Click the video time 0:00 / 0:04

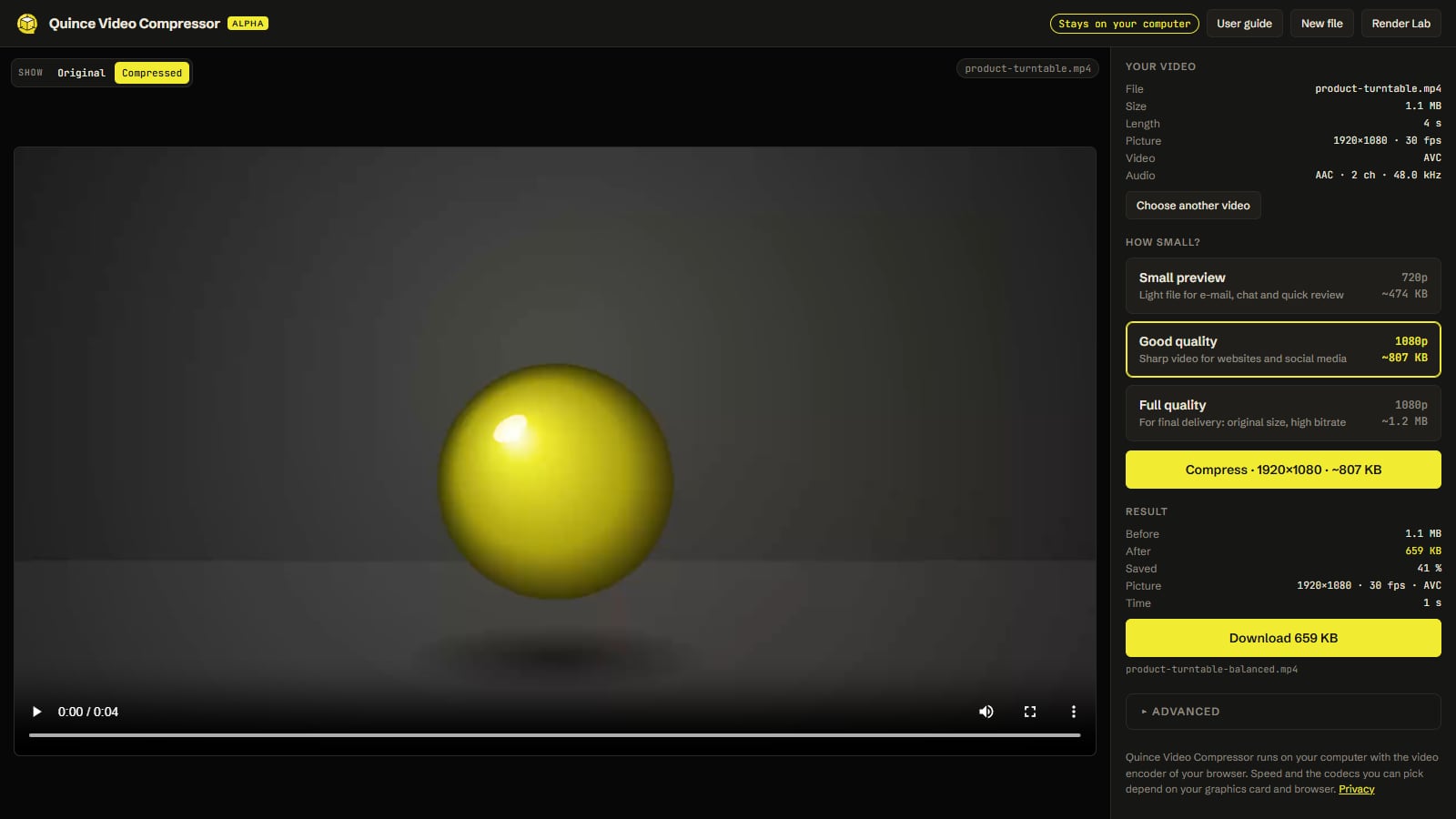(88, 712)
